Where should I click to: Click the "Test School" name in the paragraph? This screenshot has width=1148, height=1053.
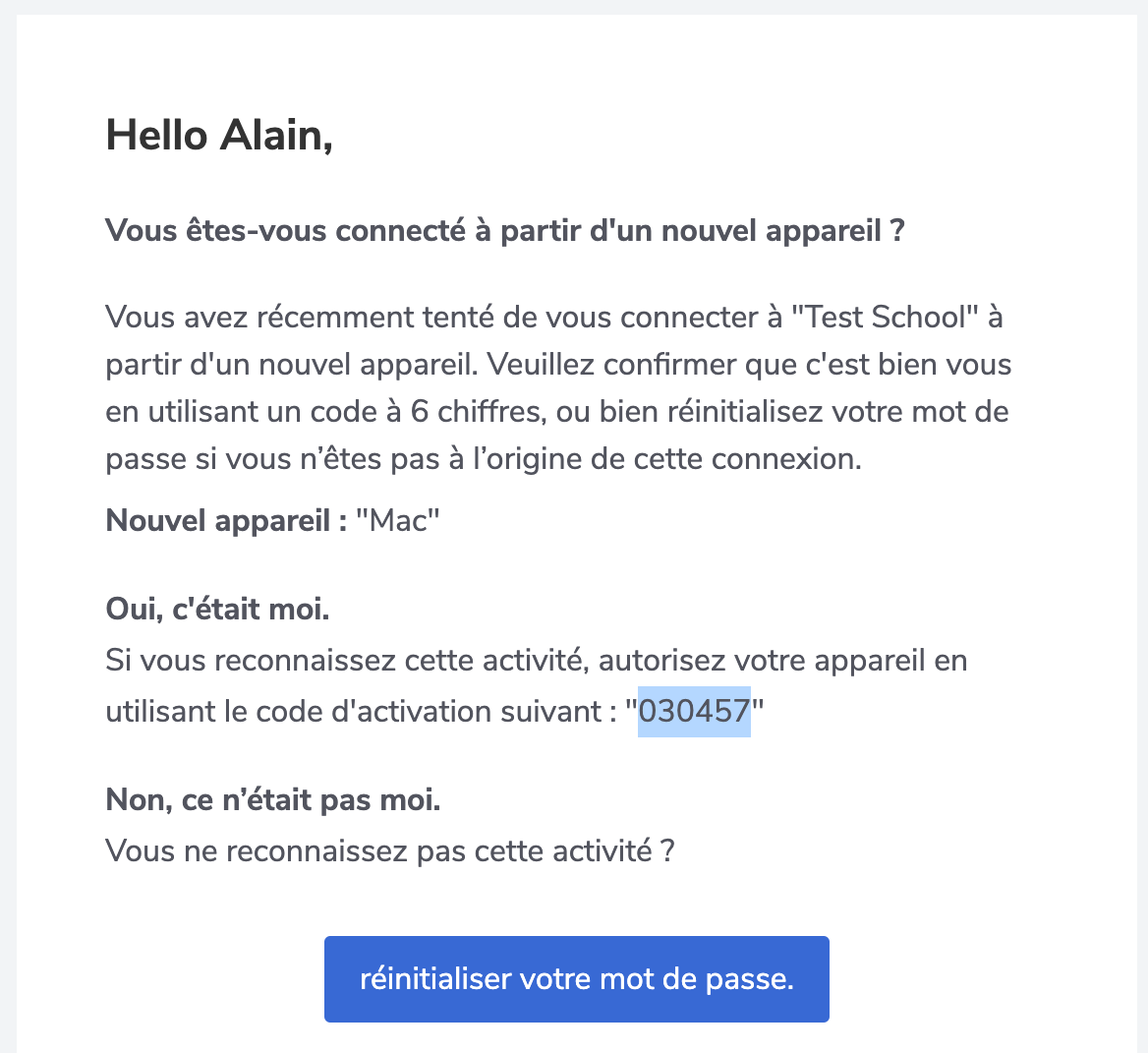[886, 317]
